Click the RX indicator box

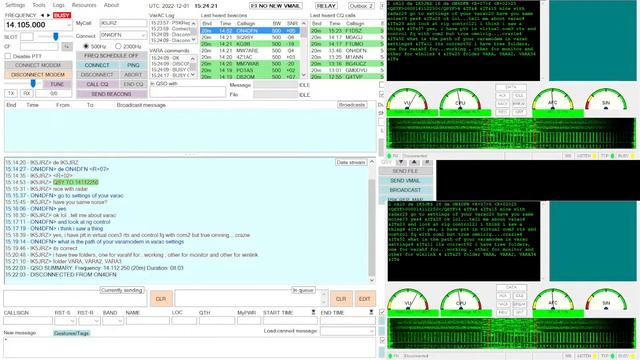(27, 93)
